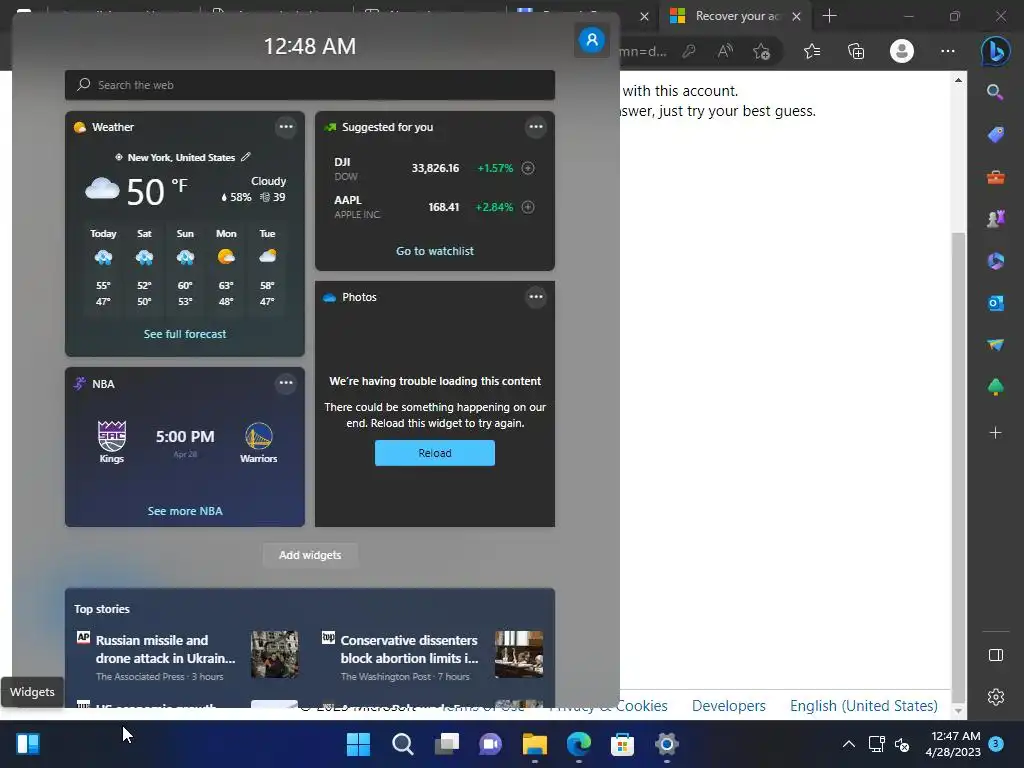The height and width of the screenshot is (768, 1024).
Task: Add DJI to the watchlist
Action: coord(528,168)
